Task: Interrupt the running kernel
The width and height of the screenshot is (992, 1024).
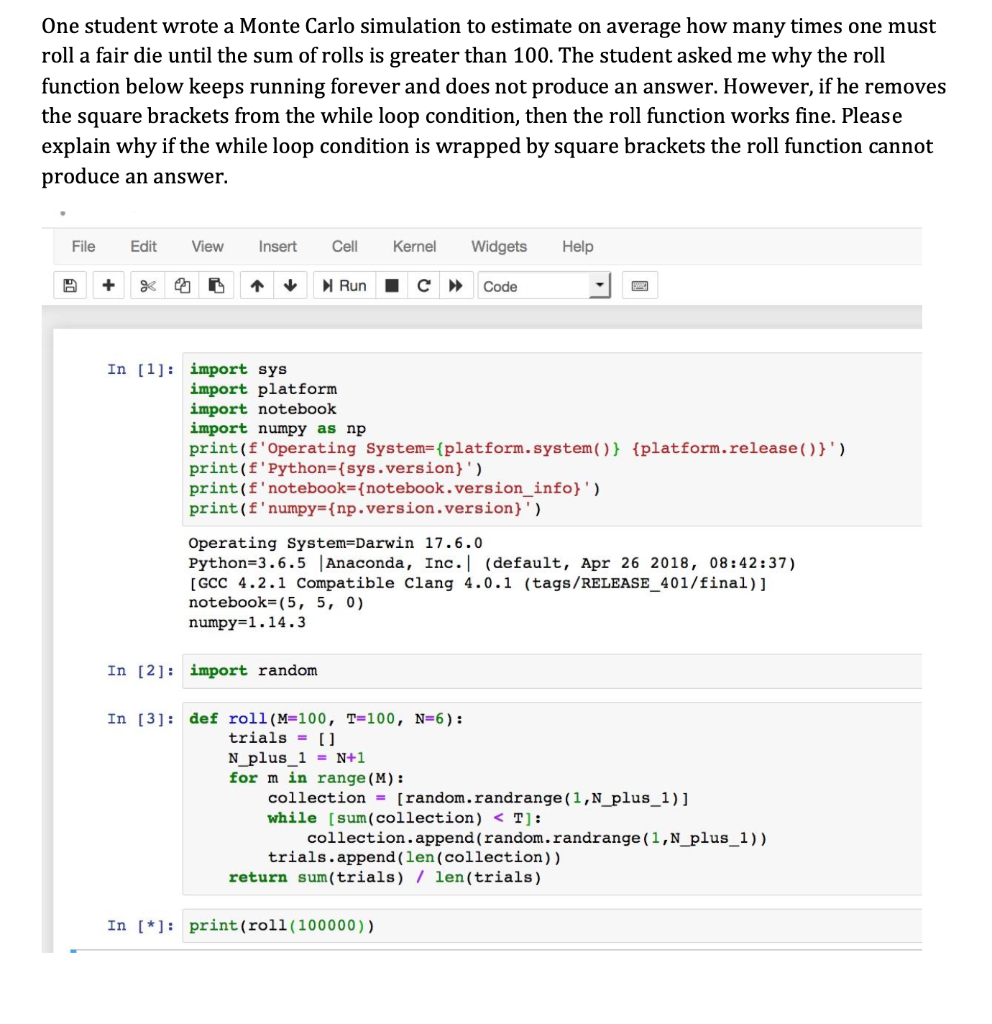Action: (x=391, y=286)
